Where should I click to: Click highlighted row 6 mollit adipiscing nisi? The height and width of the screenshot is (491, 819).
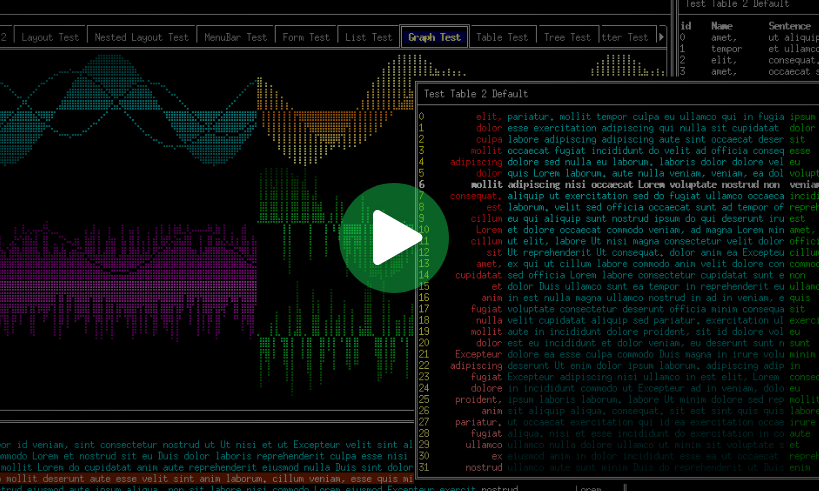pyautogui.click(x=618, y=184)
